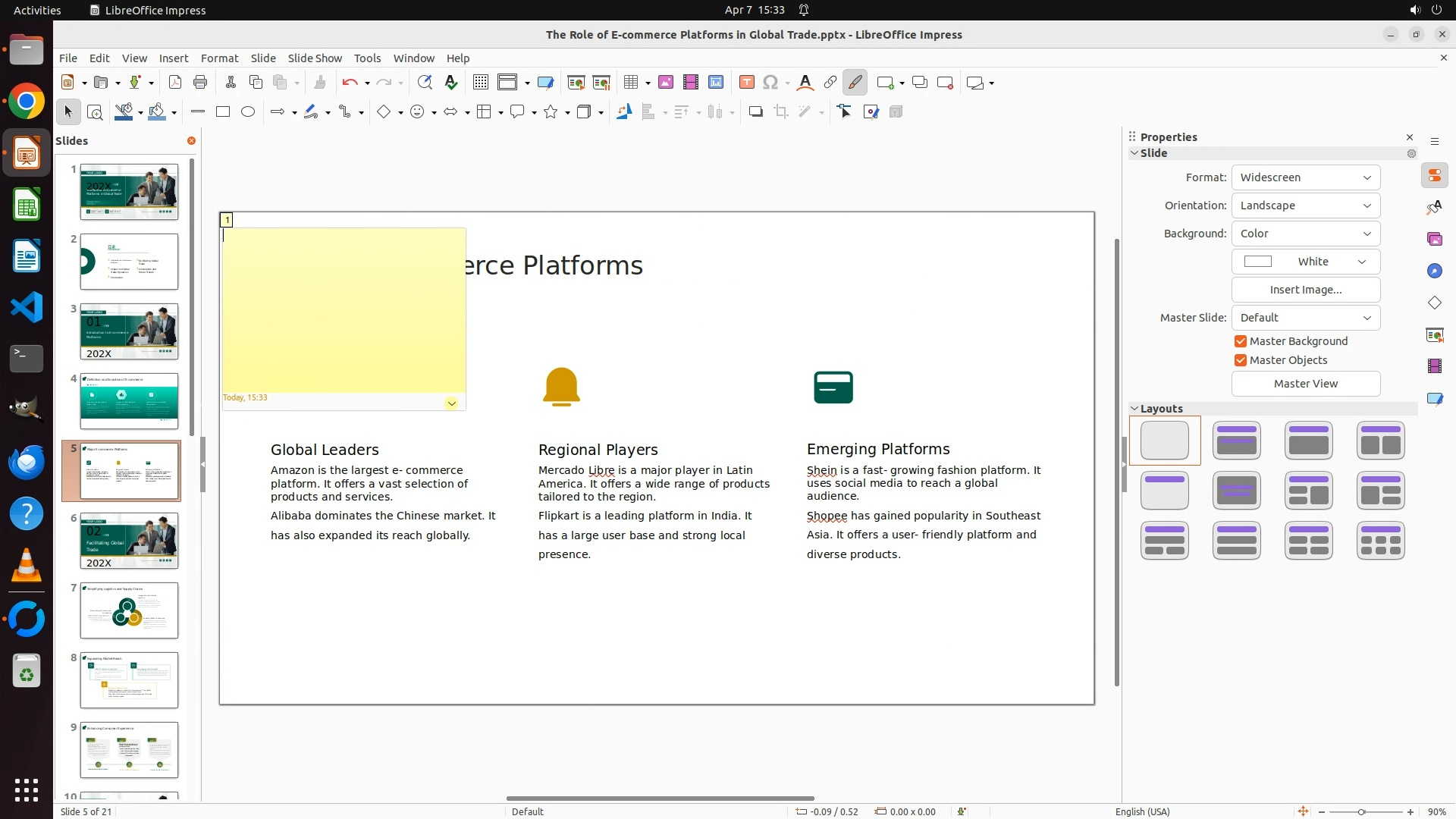Collapse the Layouts section
1456x819 pixels.
[1135, 409]
